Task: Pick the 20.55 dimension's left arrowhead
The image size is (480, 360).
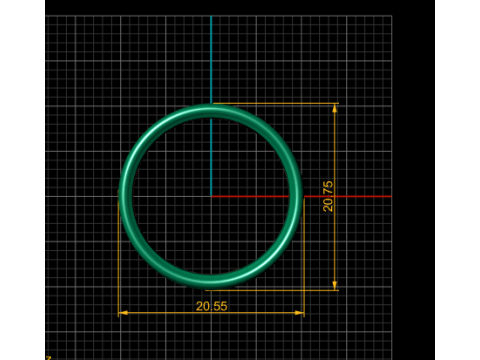Action: click(x=123, y=313)
